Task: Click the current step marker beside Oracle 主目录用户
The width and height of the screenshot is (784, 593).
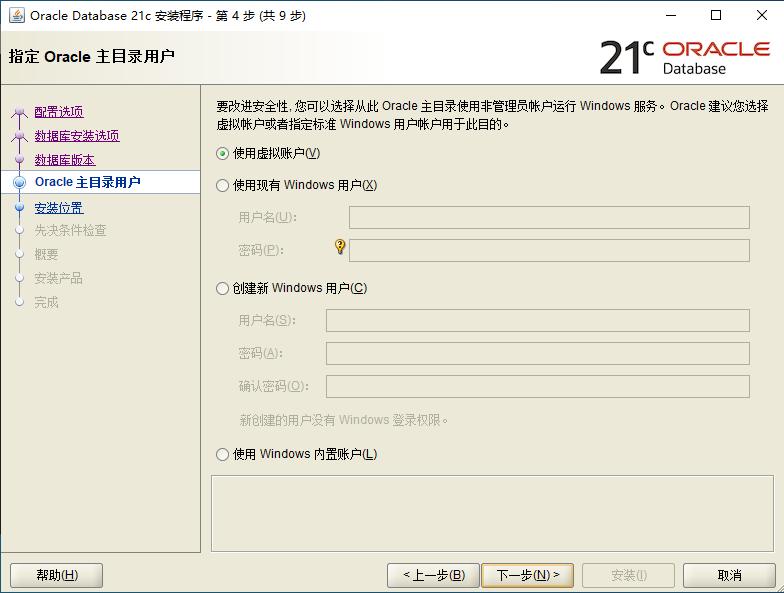Action: (20, 182)
